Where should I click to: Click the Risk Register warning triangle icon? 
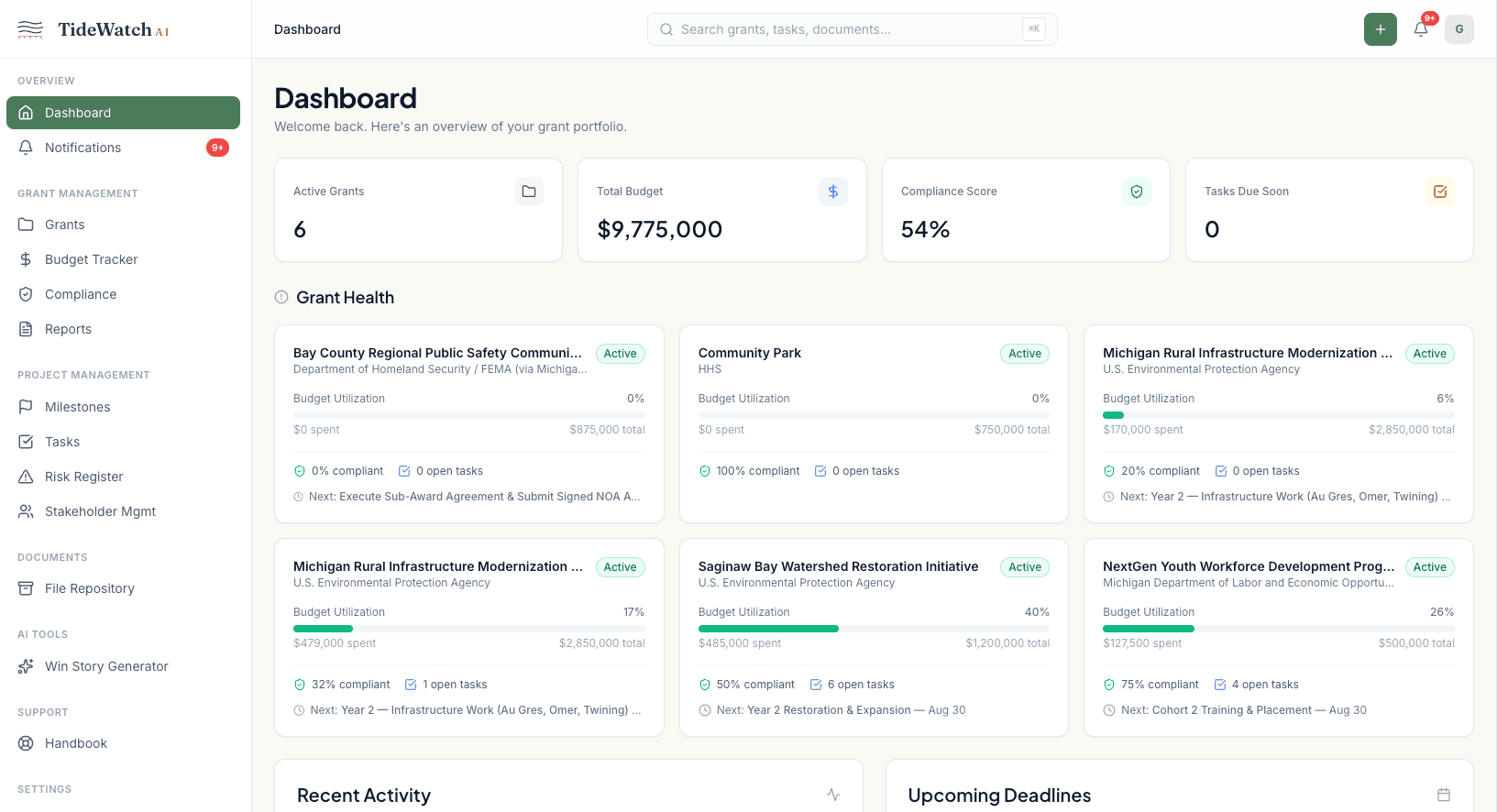coord(26,477)
